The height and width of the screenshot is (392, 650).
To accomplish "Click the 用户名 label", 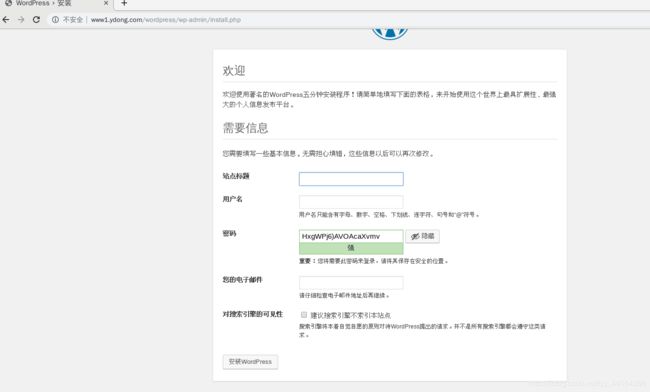I will click(x=233, y=199).
